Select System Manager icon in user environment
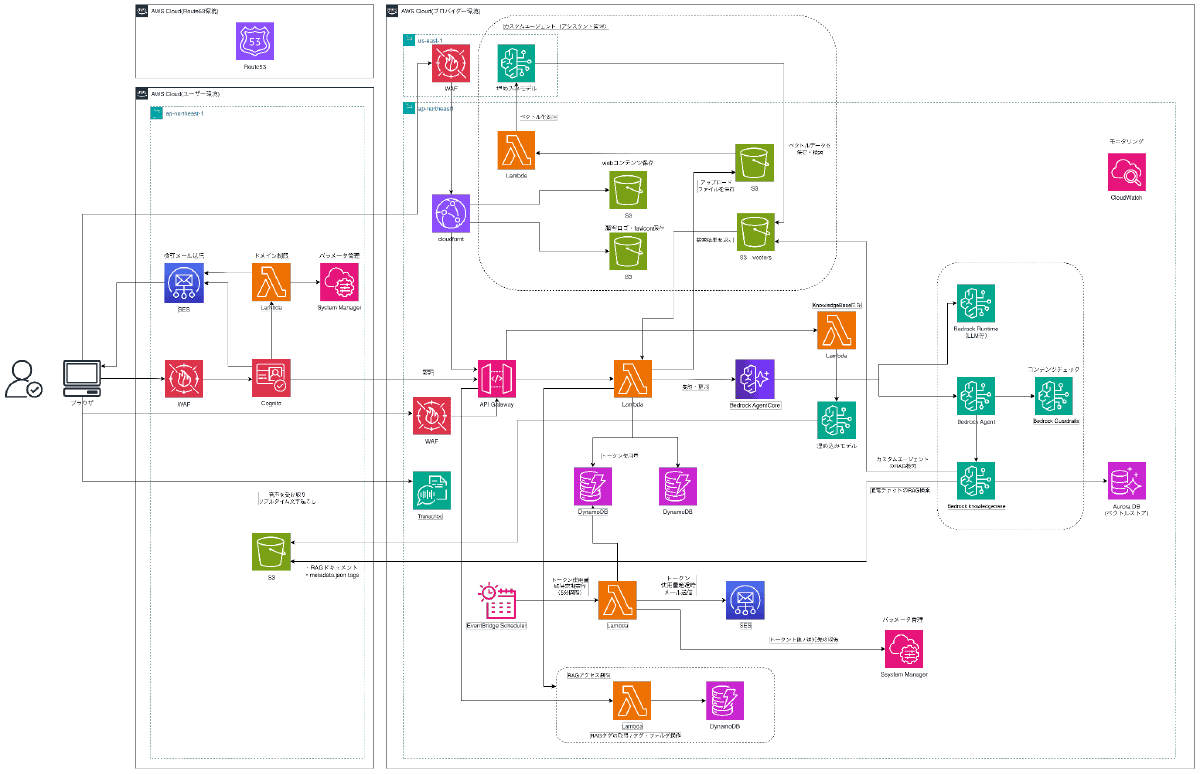This screenshot has height=774, width=1200. point(339,282)
